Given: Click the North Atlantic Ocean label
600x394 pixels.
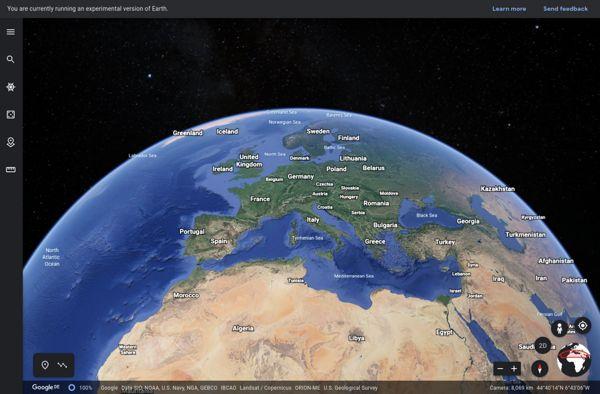Looking at the screenshot, I should [x=52, y=257].
